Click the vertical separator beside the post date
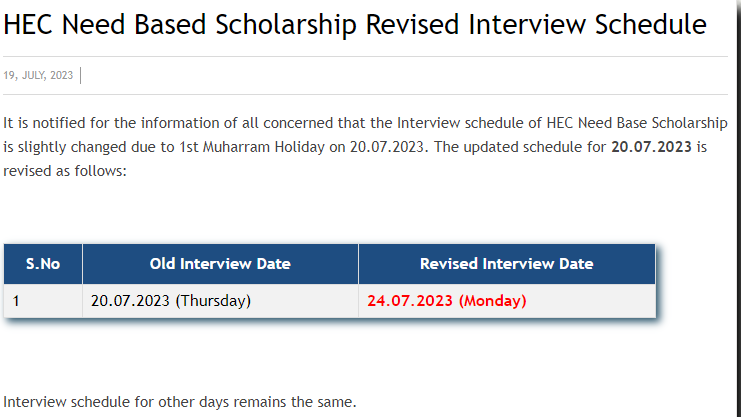741x417 pixels. (x=81, y=76)
